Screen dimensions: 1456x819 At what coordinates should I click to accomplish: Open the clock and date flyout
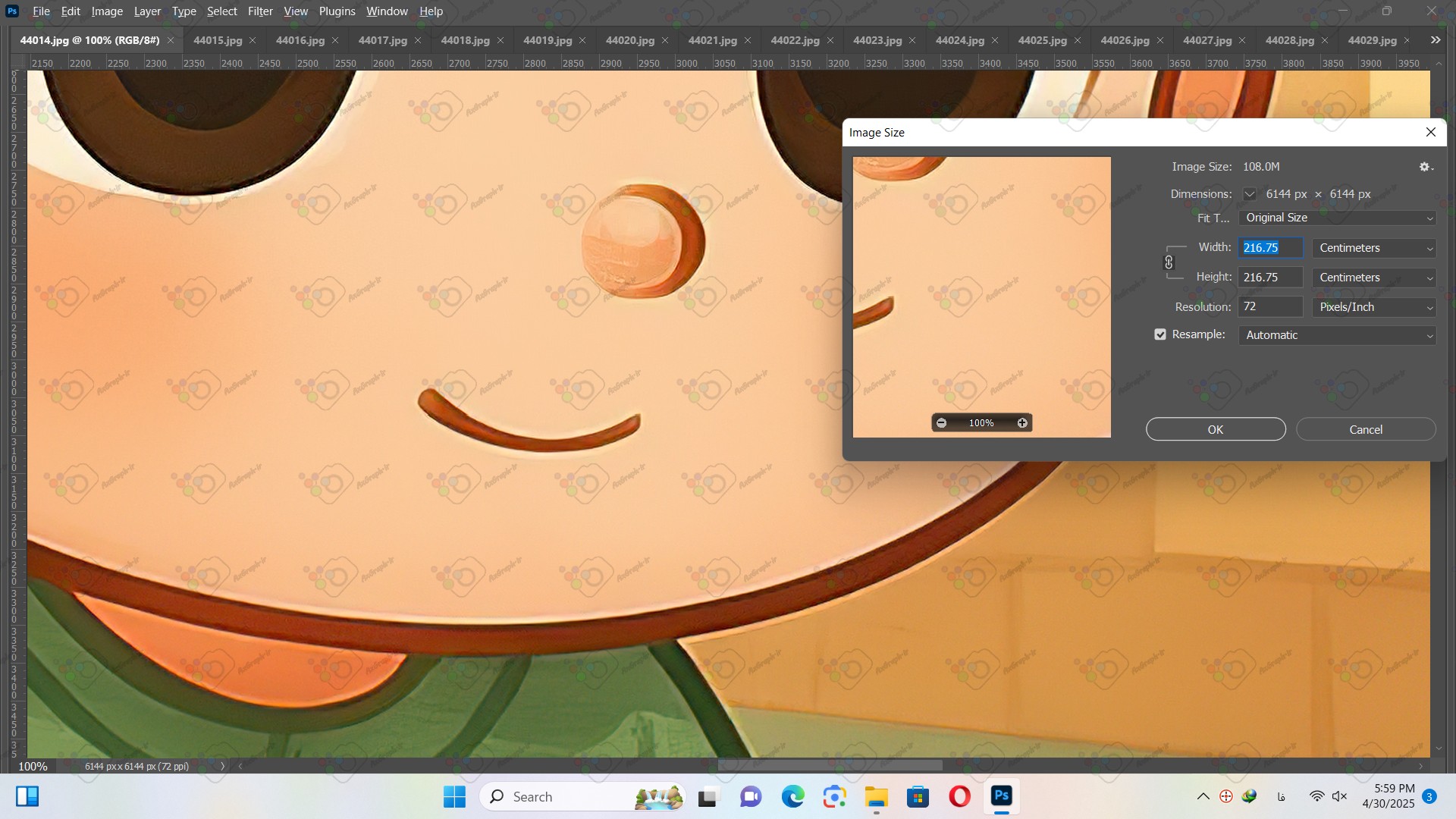click(x=1388, y=796)
